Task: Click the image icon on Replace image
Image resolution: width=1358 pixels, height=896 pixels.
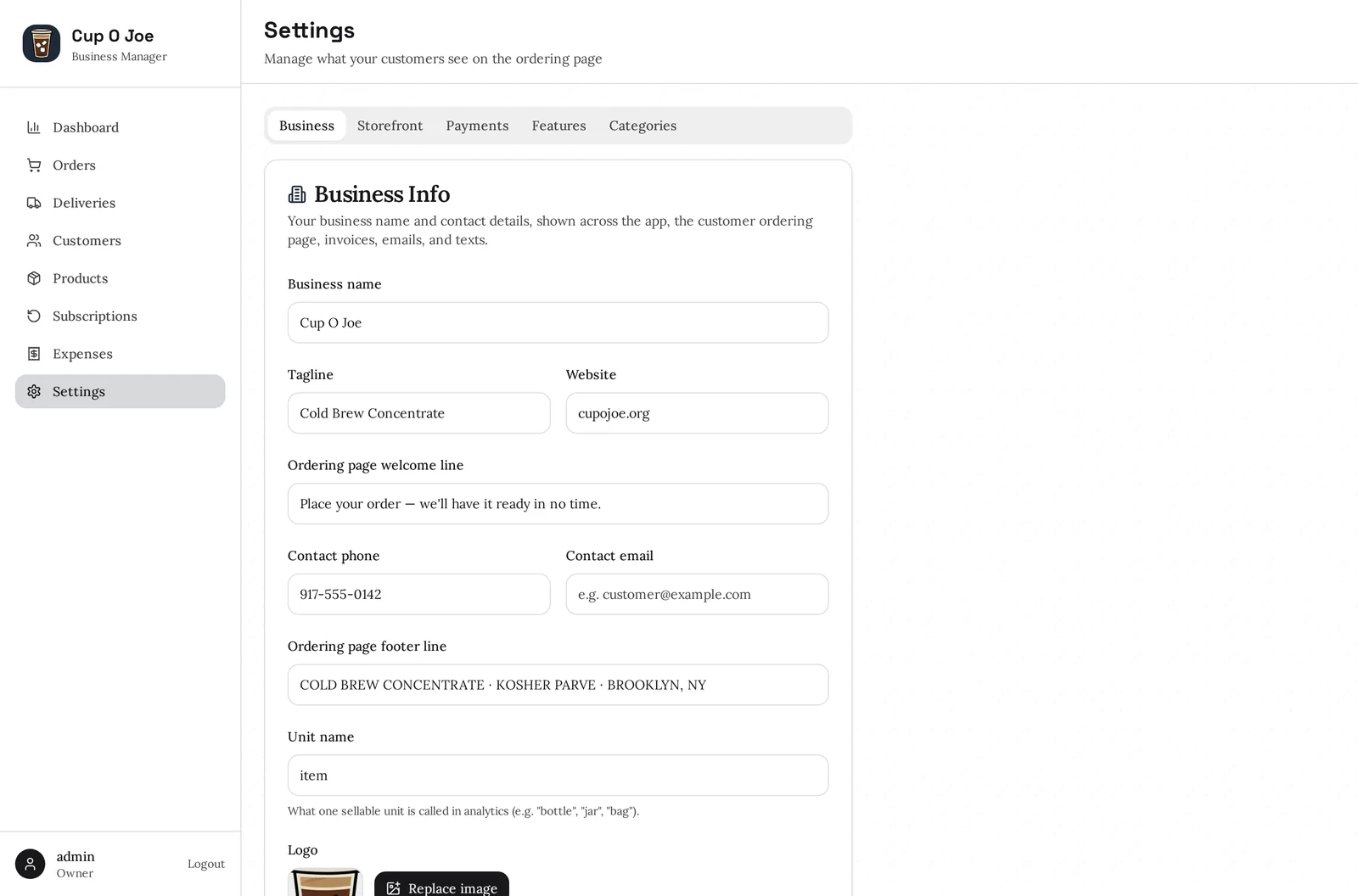Action: click(393, 888)
